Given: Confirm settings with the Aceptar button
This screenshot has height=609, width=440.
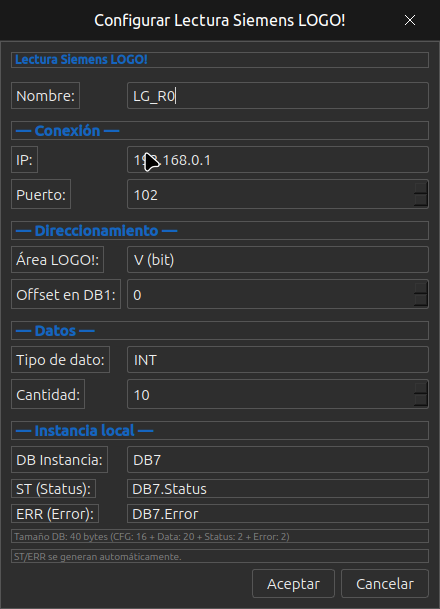Looking at the screenshot, I should 293,584.
